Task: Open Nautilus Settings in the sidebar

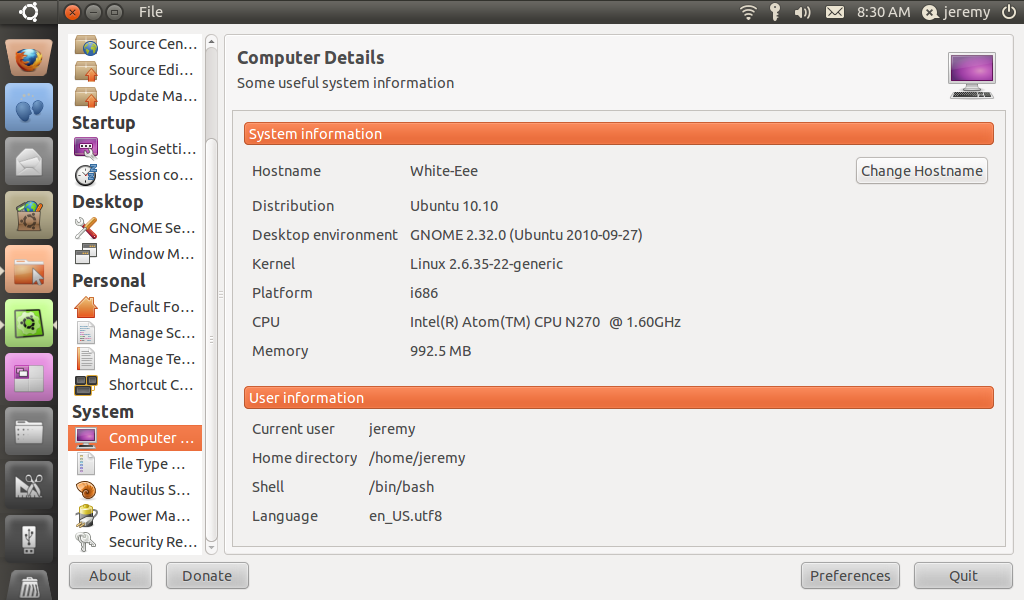Action: 135,490
